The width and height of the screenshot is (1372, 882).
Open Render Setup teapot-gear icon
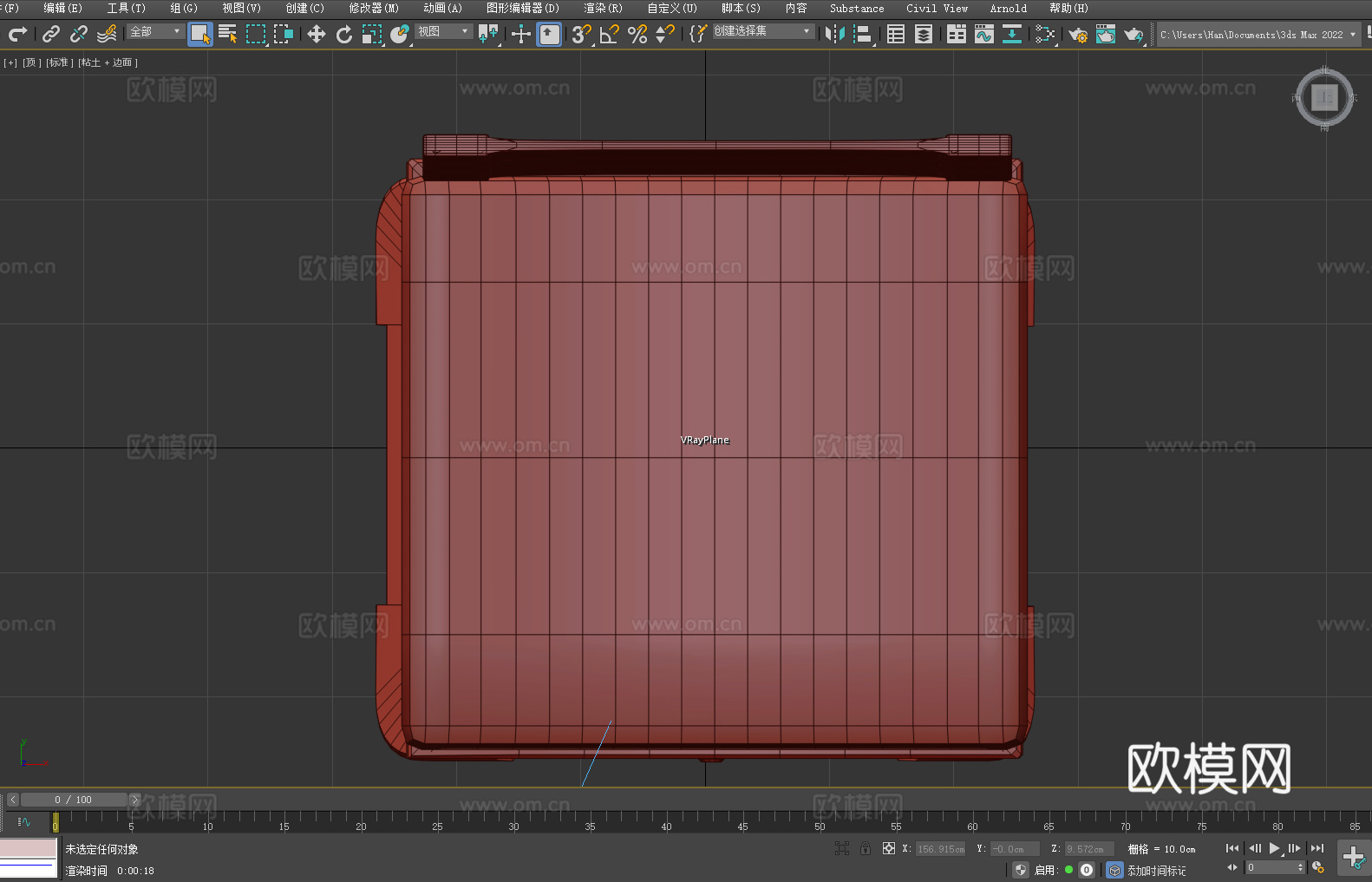[1078, 35]
